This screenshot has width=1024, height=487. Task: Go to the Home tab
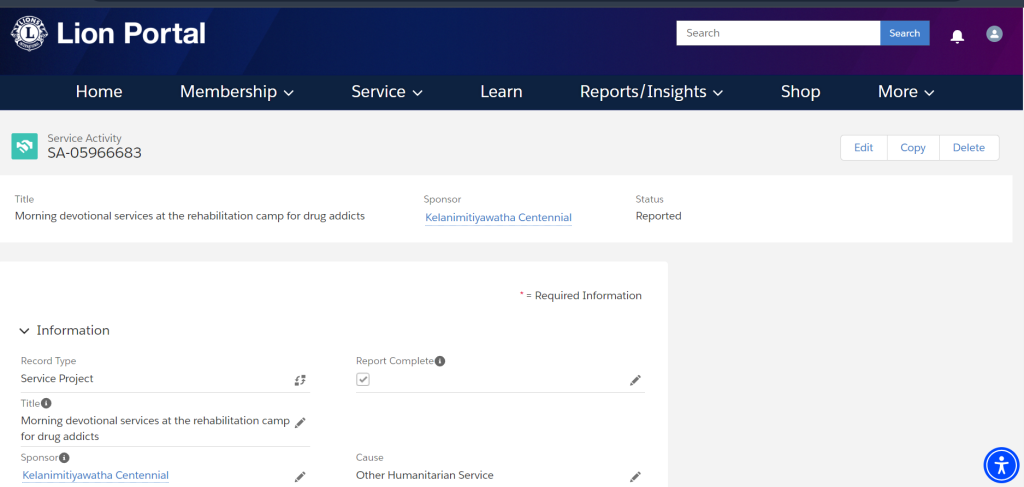[99, 92]
